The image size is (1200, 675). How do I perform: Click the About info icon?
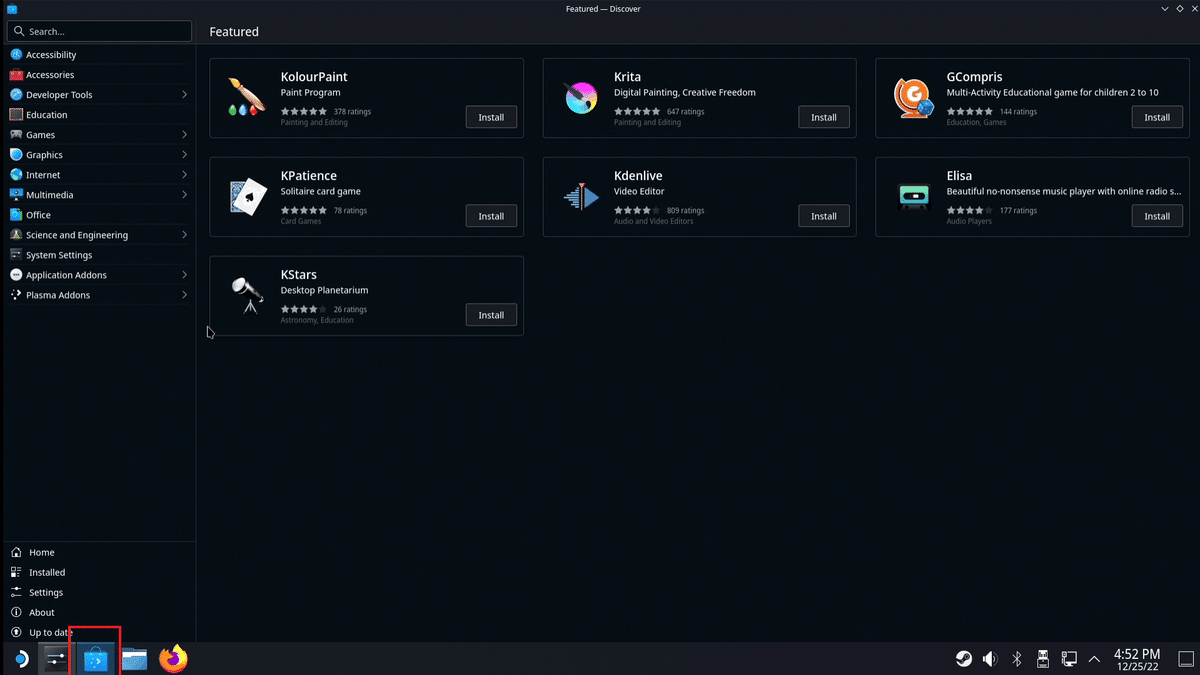tap(16, 612)
